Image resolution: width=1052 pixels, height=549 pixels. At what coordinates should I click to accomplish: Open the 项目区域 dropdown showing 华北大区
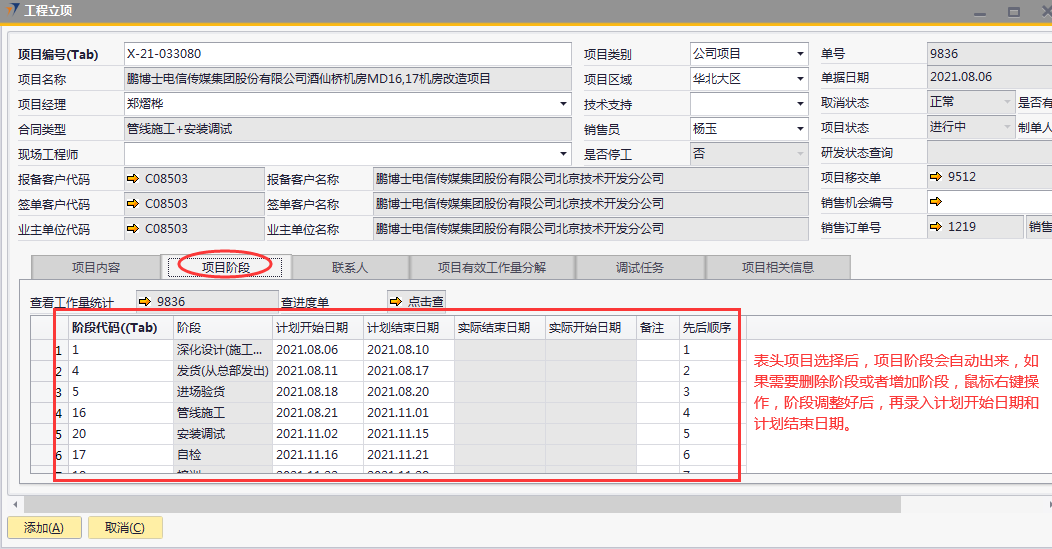click(x=800, y=79)
